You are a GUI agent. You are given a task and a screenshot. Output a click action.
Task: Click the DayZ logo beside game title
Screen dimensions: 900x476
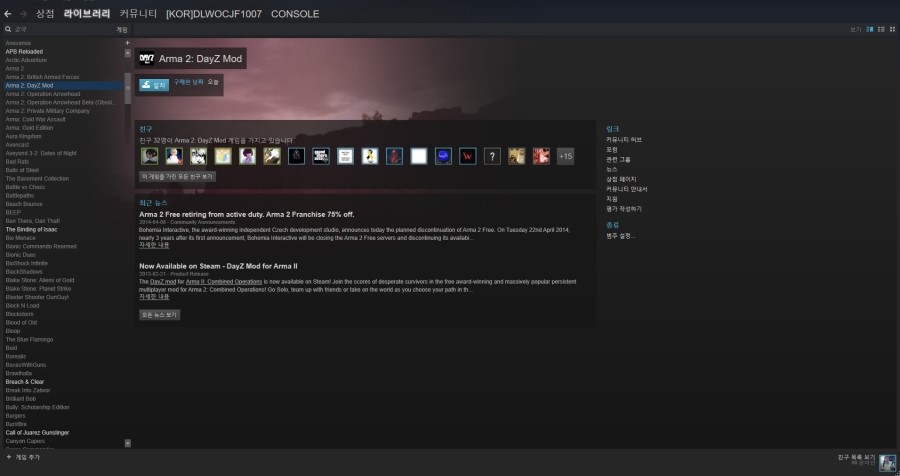point(147,59)
